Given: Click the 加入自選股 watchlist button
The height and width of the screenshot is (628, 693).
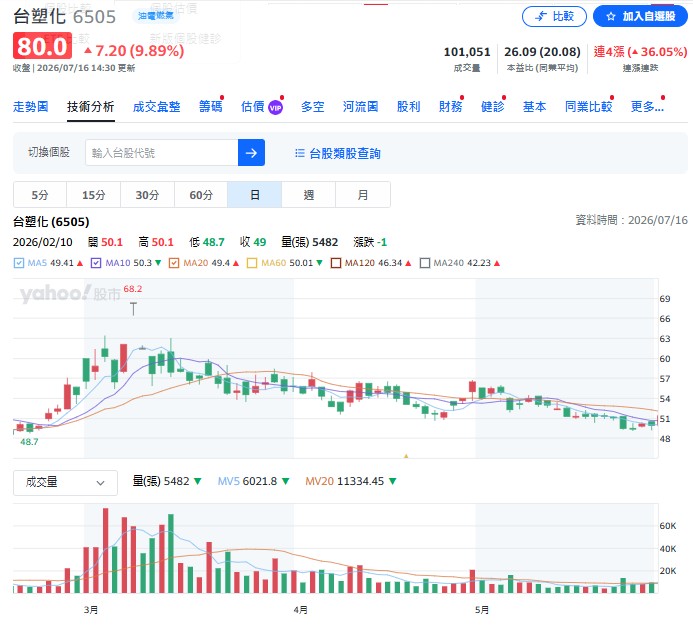Looking at the screenshot, I should point(640,16).
